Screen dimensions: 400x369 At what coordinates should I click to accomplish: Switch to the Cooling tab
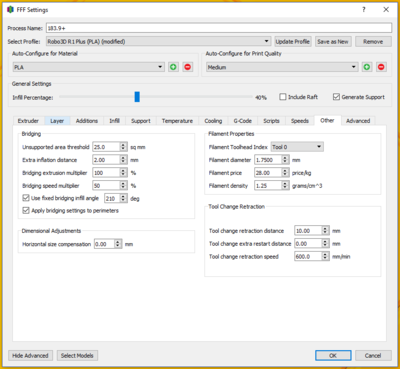point(213,121)
